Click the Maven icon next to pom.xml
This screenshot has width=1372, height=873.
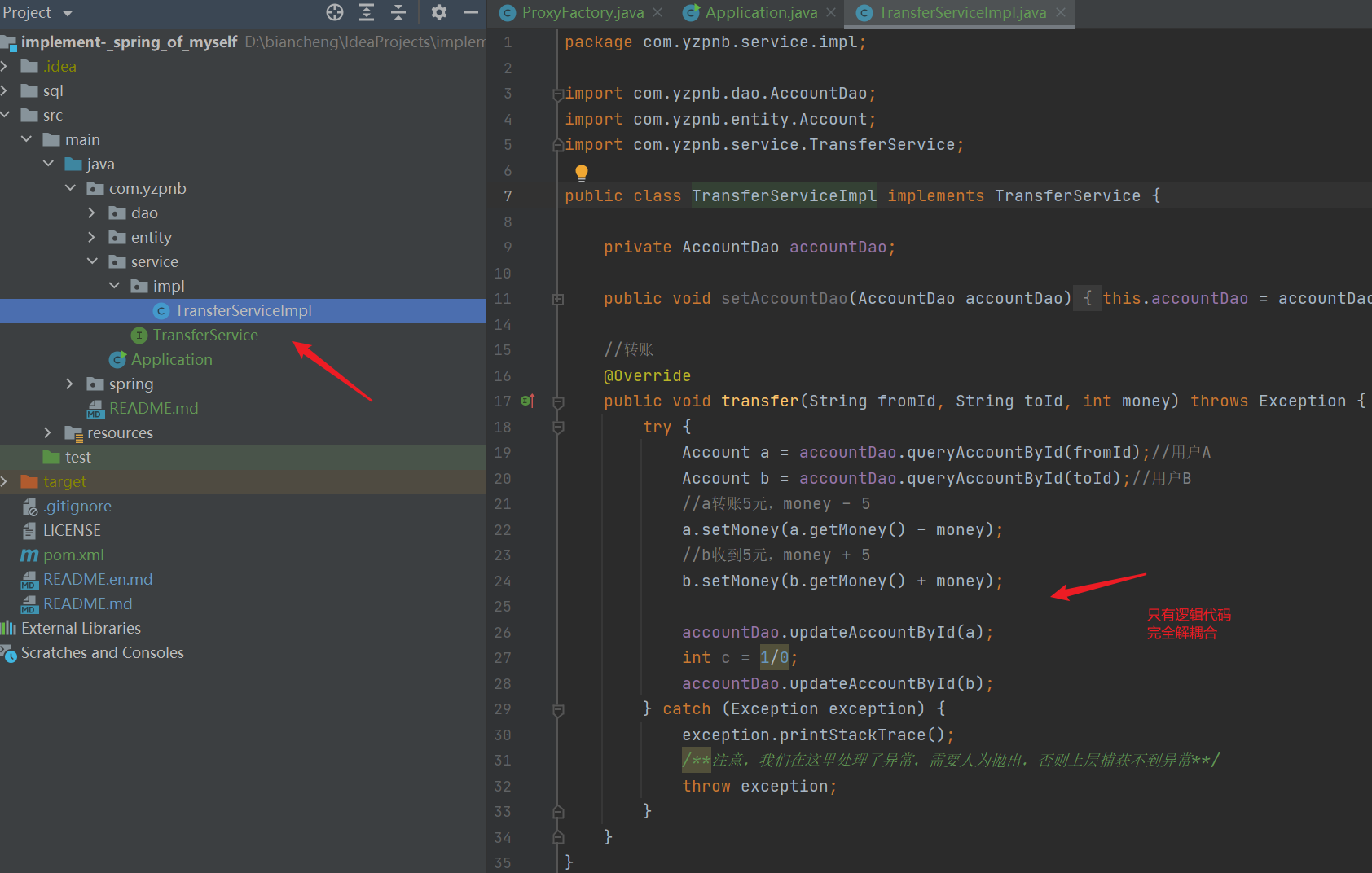click(x=29, y=555)
